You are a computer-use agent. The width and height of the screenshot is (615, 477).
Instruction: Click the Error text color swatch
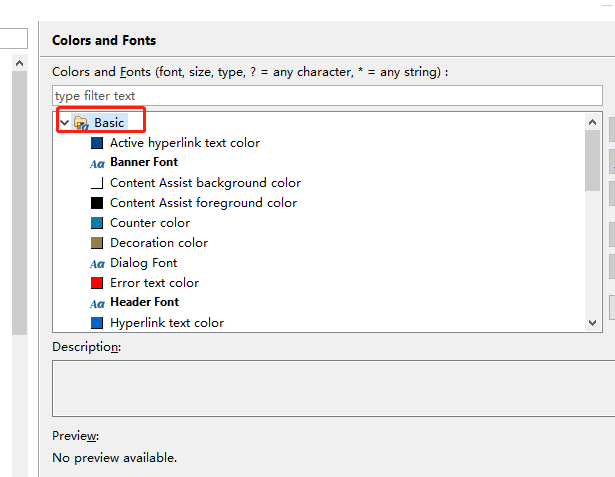pyautogui.click(x=97, y=283)
